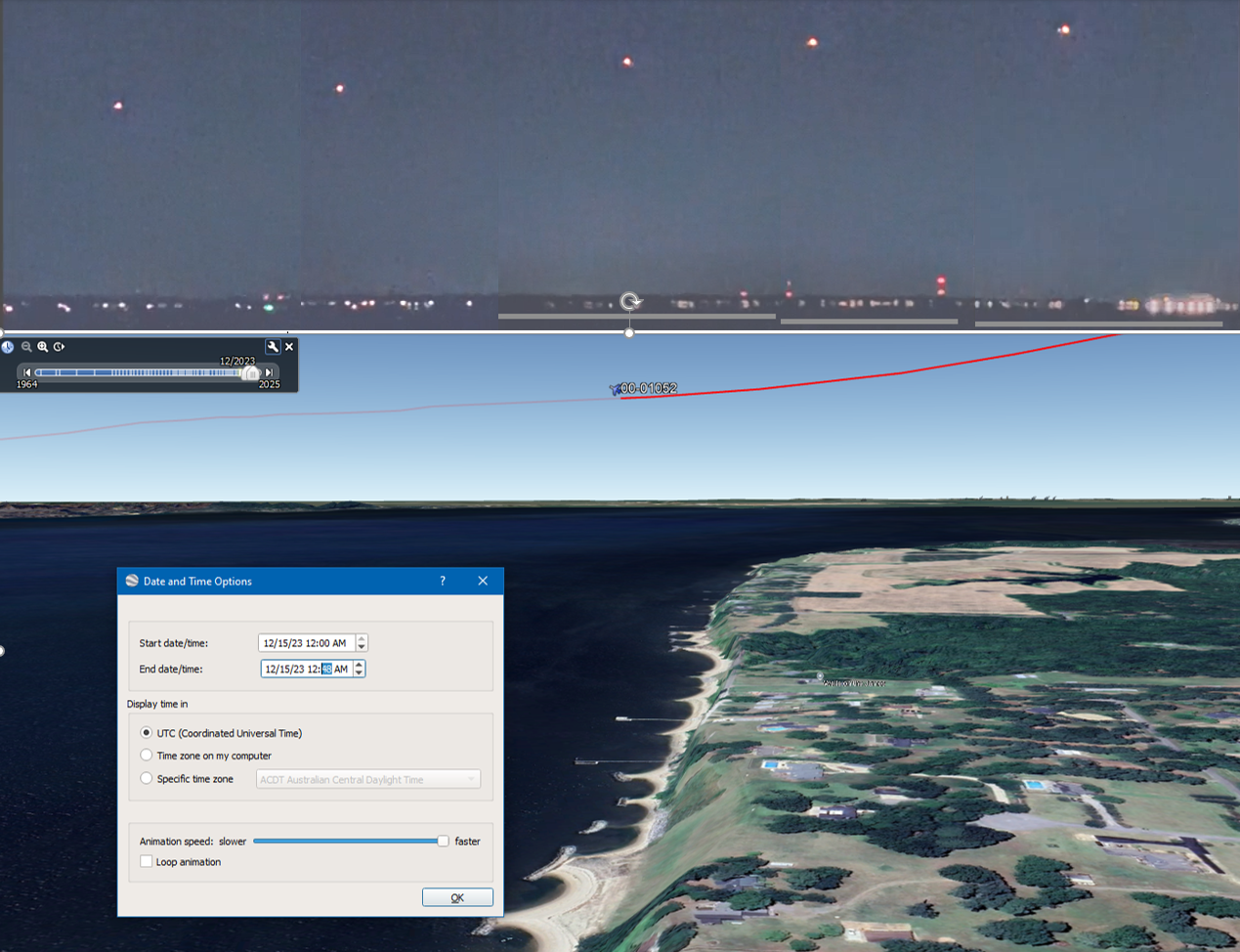Click the 12/2023 time slider thumb
This screenshot has width=1240, height=952.
click(x=252, y=373)
